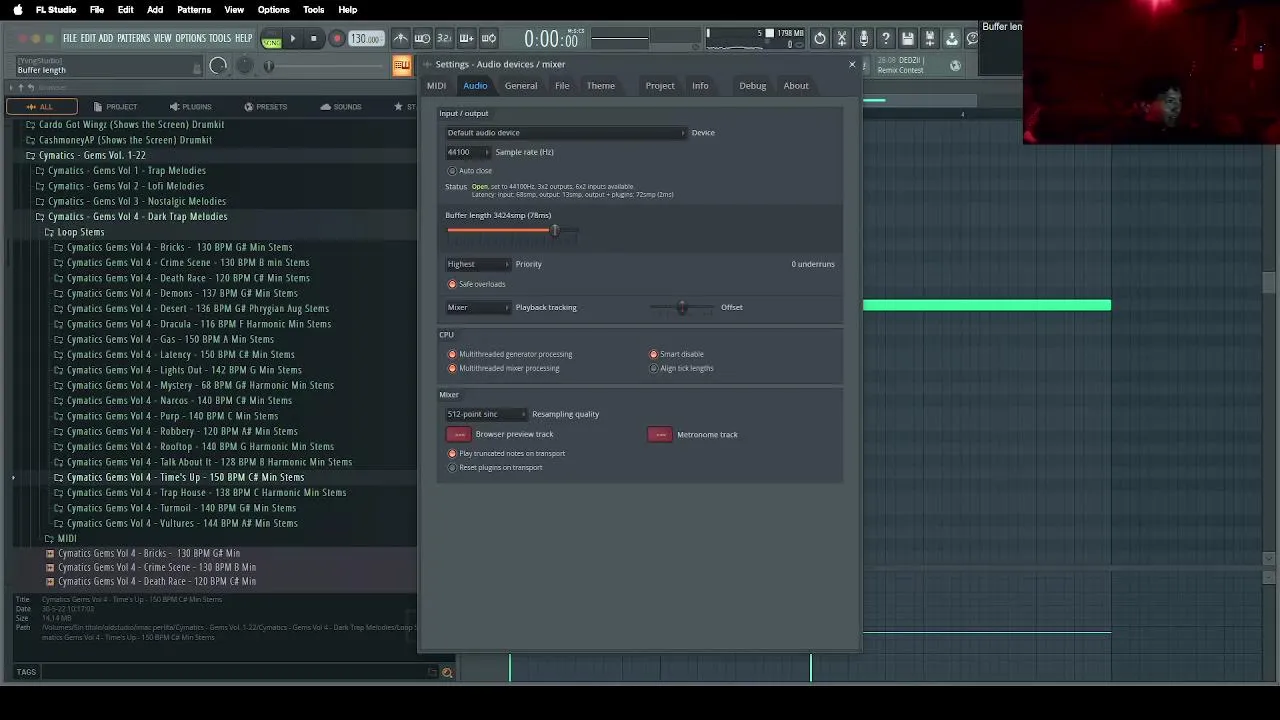Click the orange playlist view icon
The width and height of the screenshot is (1280, 720).
(401, 66)
